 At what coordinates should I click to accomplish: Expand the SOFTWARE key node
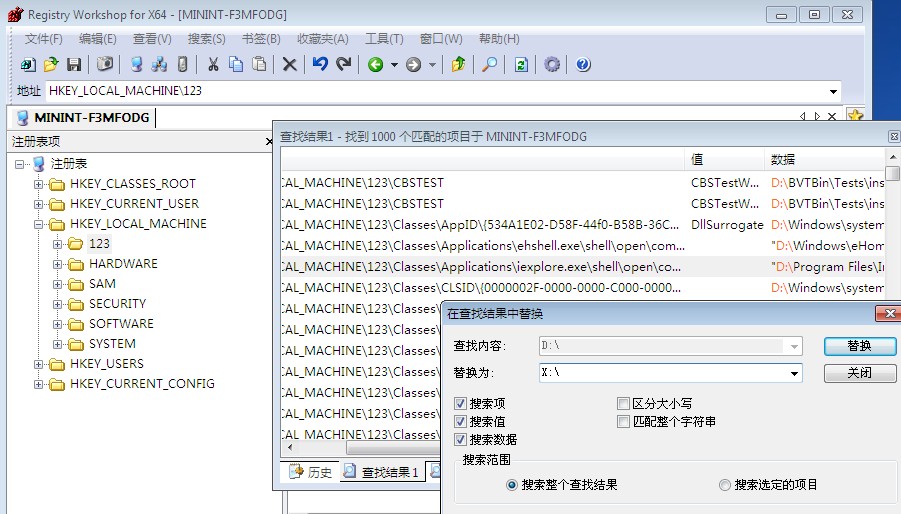(x=57, y=324)
